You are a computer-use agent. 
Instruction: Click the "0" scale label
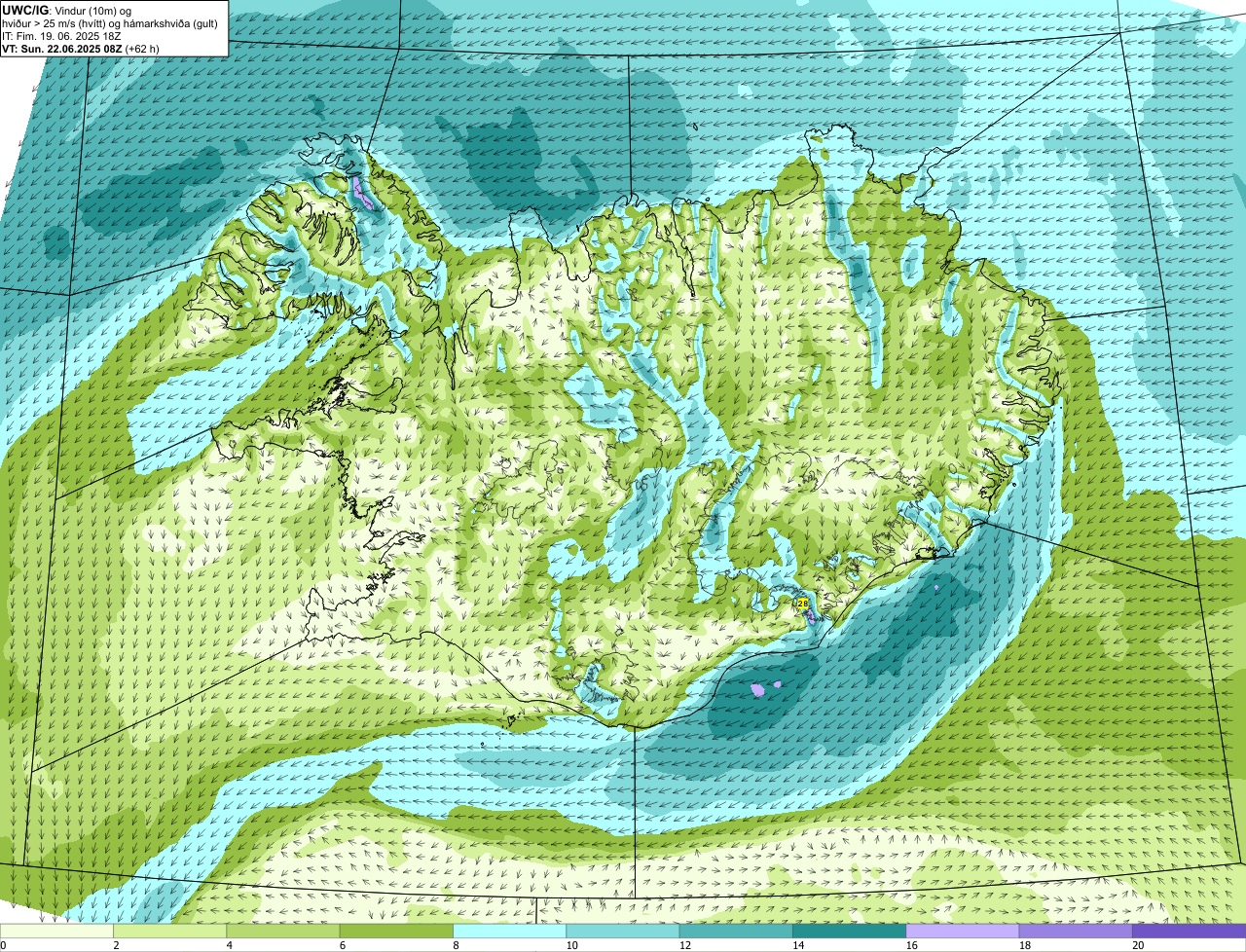coord(4,945)
